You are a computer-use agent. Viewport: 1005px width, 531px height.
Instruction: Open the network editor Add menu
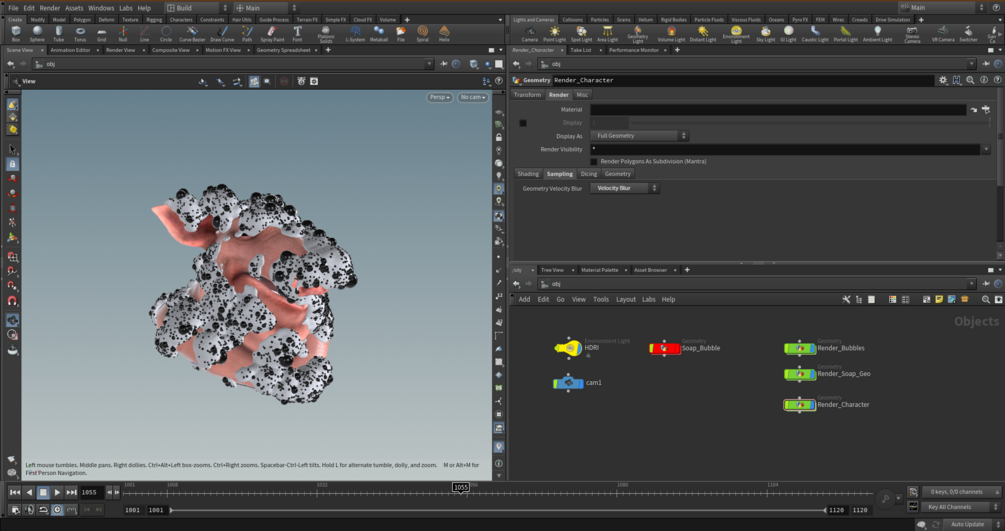pyautogui.click(x=524, y=299)
